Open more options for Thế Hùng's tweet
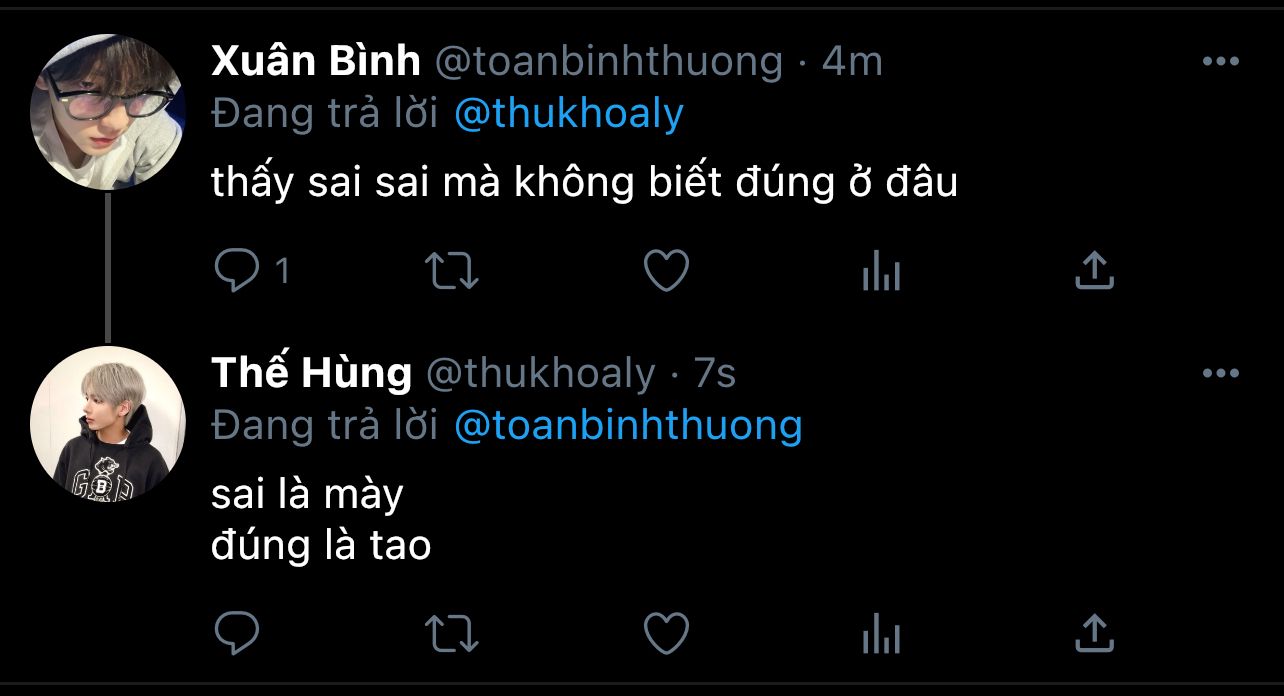This screenshot has height=696, width=1284. coord(1220,374)
